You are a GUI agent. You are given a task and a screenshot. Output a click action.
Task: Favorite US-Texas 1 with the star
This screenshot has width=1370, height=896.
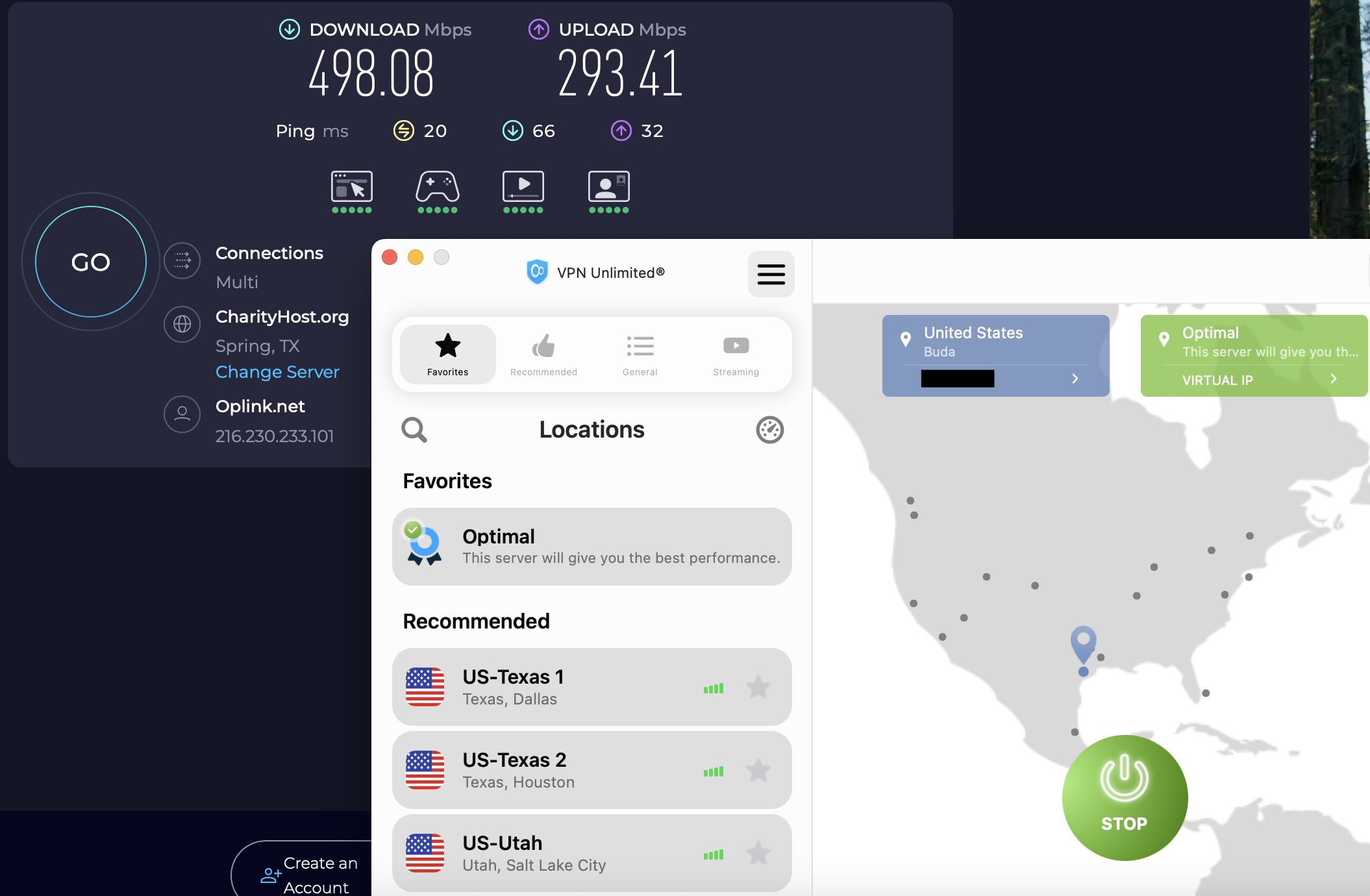click(x=758, y=687)
